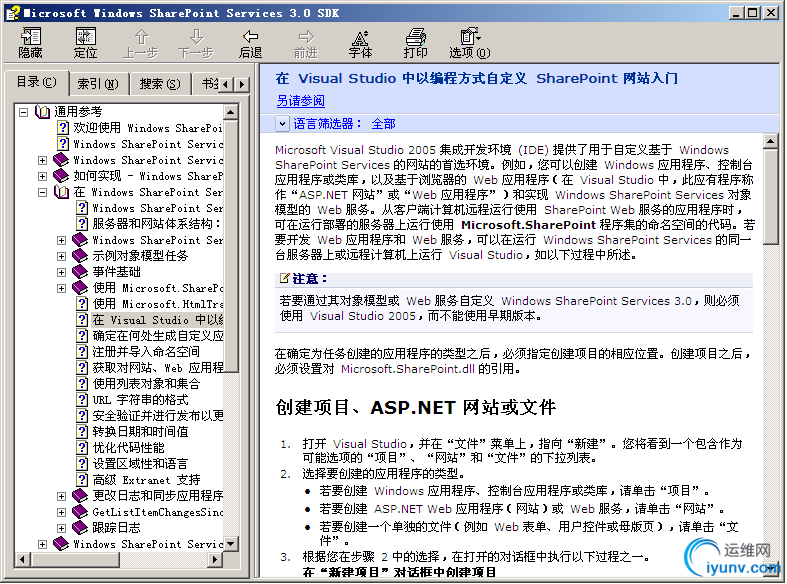This screenshot has height=584, width=787.
Task: Expand the 示例对象模型任务 node
Action: click(61, 256)
